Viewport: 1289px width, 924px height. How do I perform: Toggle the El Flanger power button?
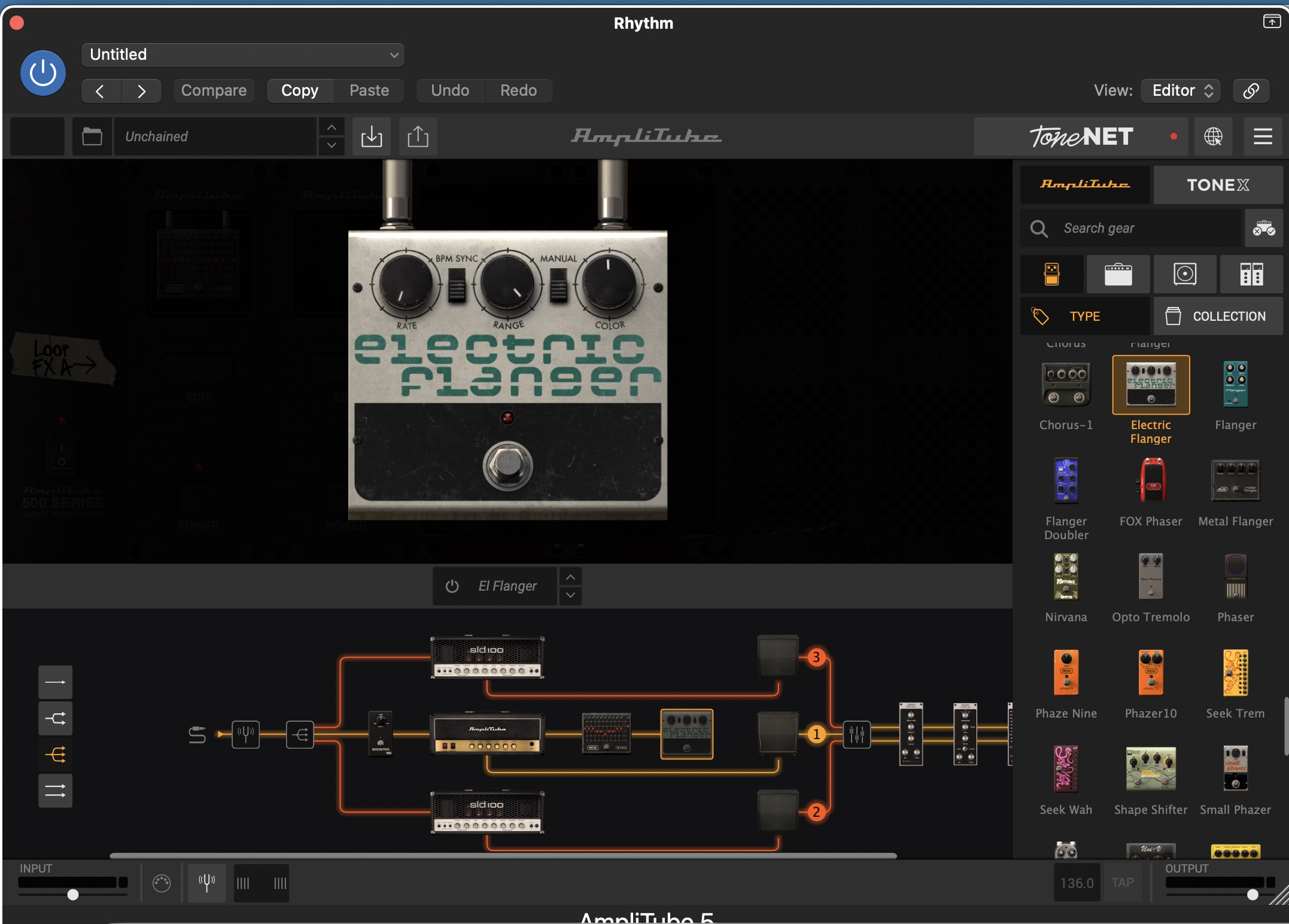452,586
